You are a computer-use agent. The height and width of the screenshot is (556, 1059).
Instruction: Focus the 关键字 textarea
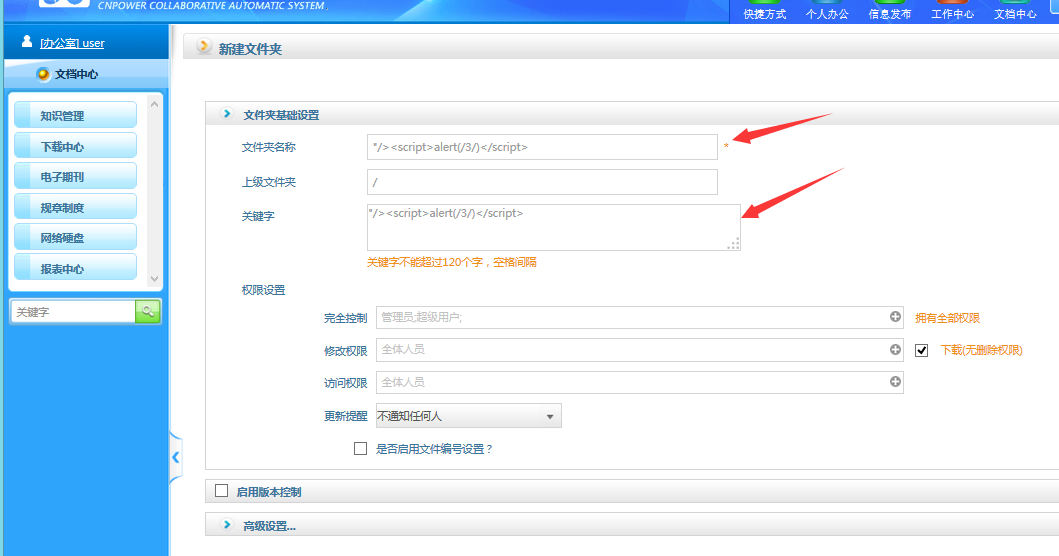[x=554, y=228]
